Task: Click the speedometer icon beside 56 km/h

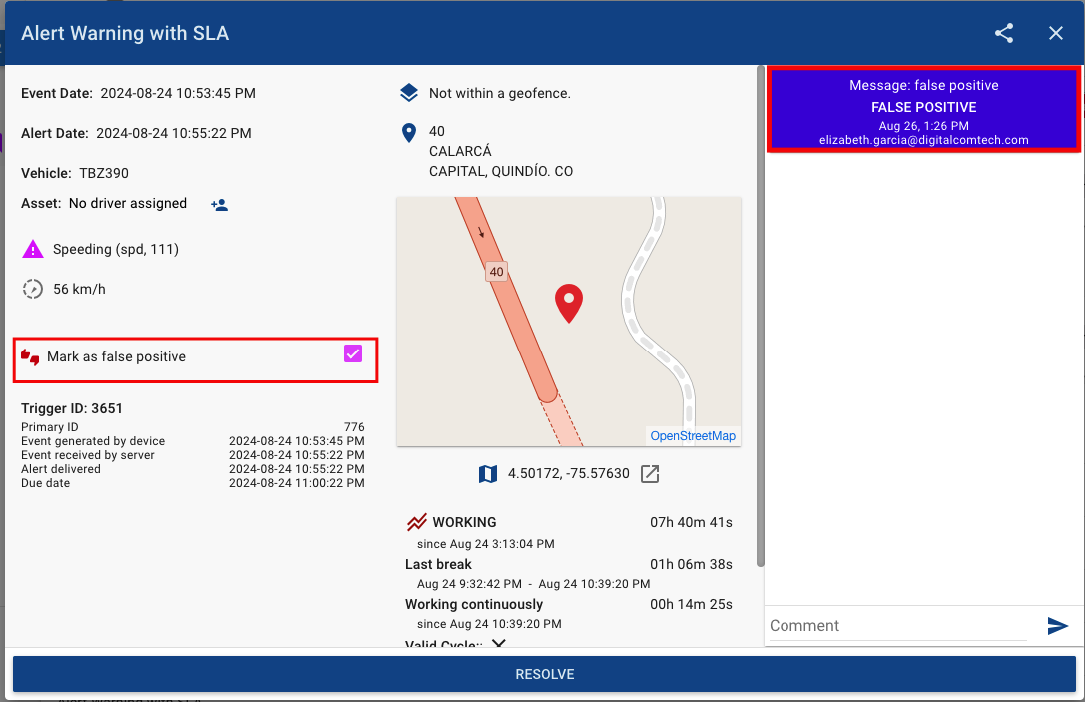Action: point(33,289)
